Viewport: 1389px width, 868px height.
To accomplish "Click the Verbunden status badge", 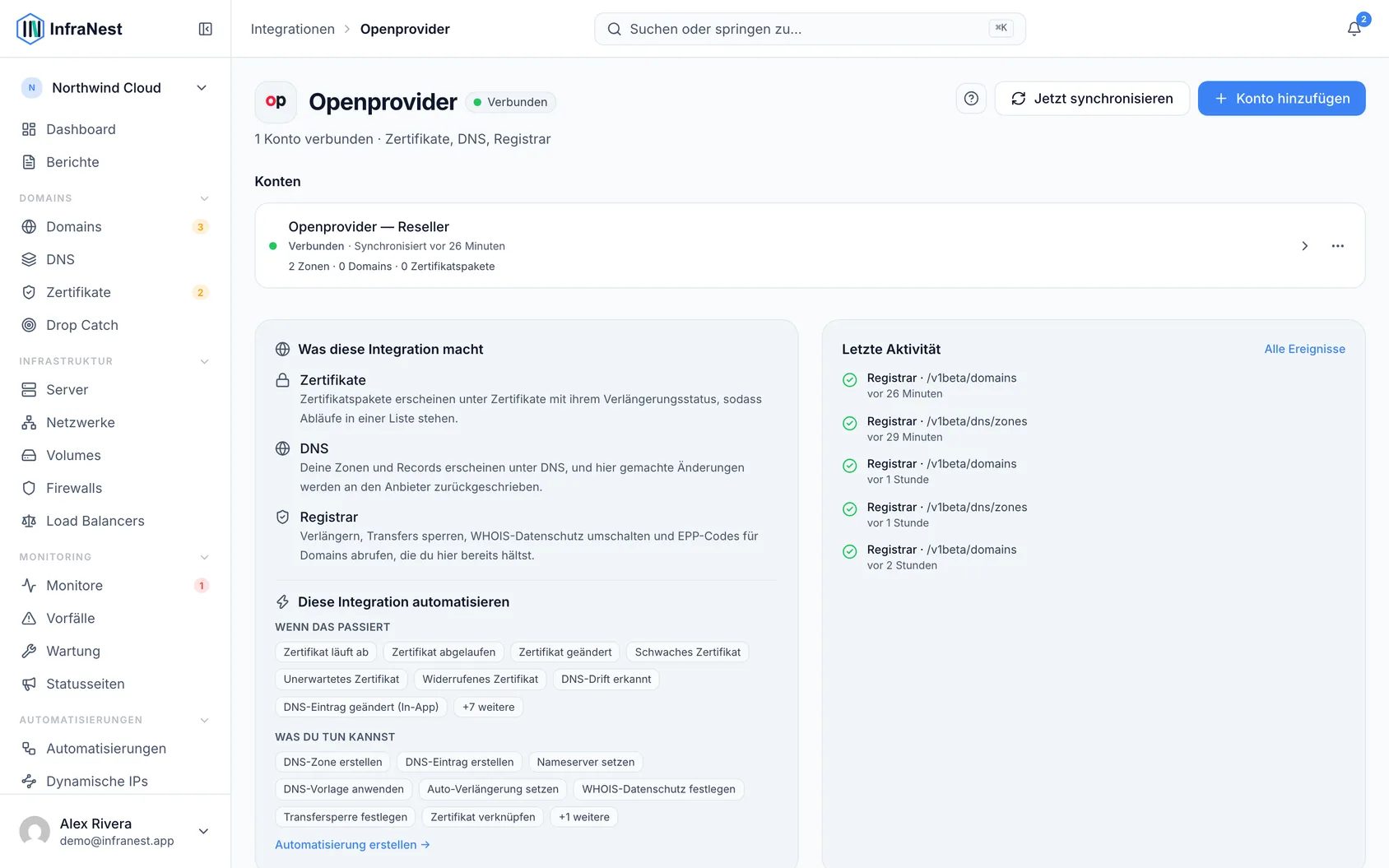I will (510, 102).
